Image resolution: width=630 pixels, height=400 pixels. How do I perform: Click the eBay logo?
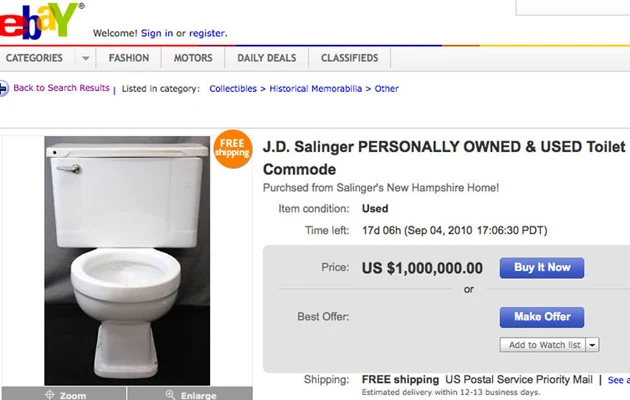point(40,21)
